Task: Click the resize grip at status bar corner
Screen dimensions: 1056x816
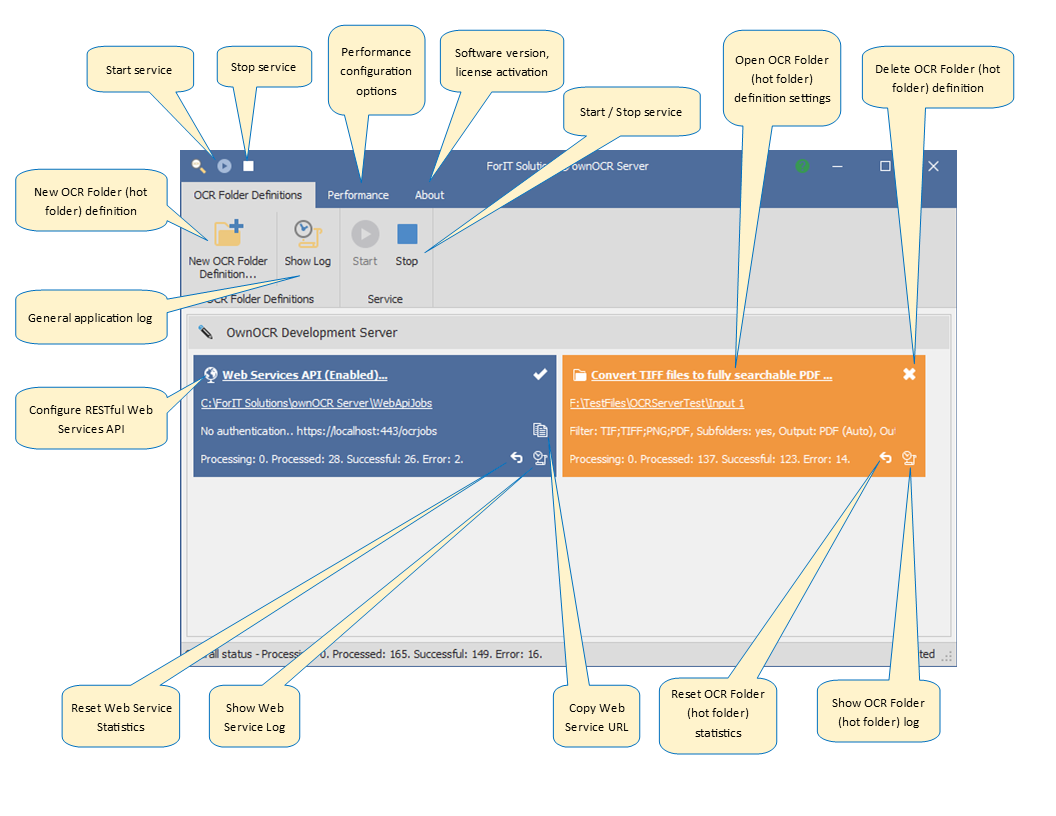Action: click(947, 656)
